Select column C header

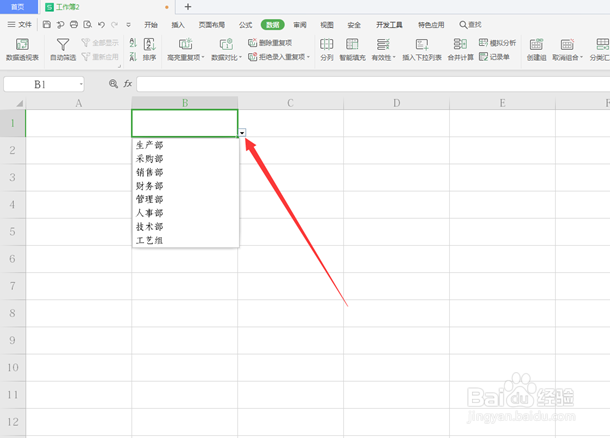[x=291, y=103]
